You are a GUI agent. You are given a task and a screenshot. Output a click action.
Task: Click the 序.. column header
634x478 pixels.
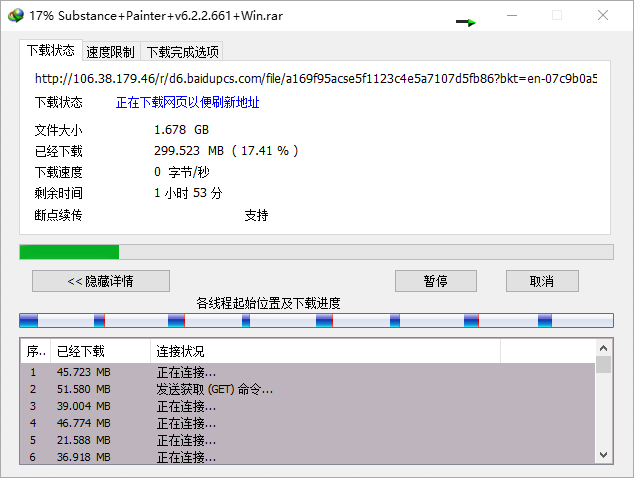click(36, 351)
